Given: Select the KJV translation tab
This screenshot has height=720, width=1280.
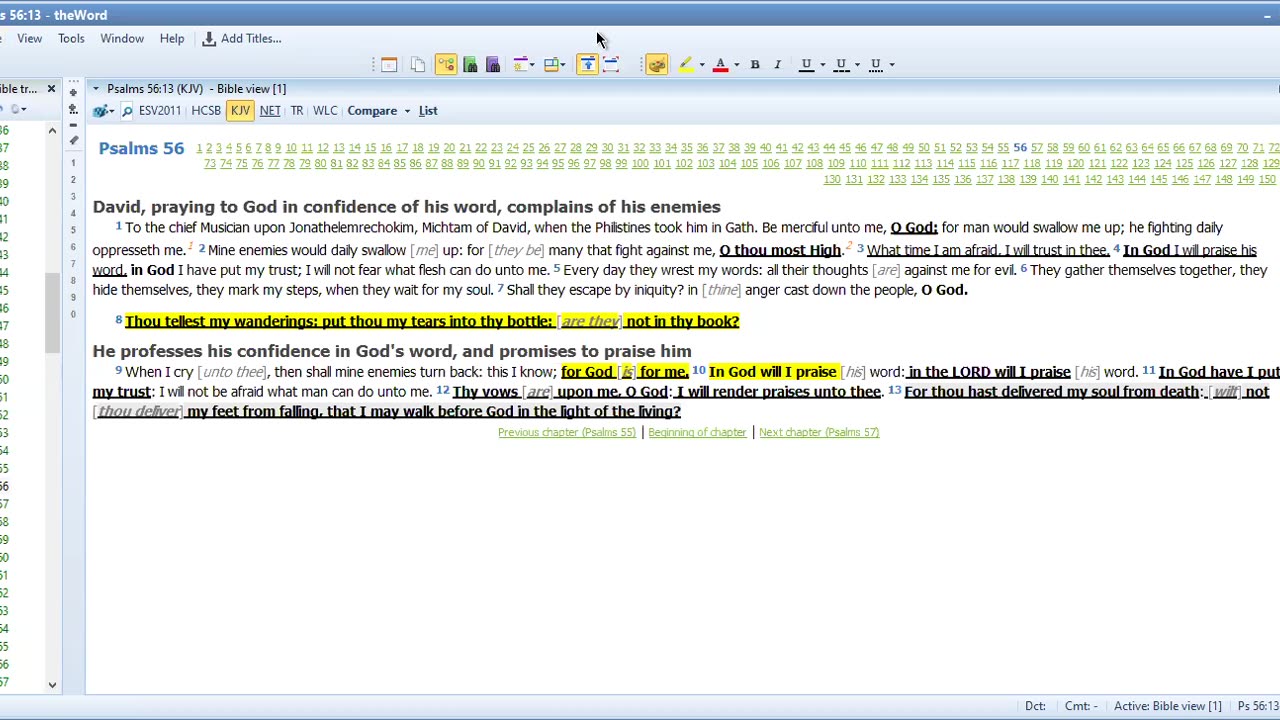Looking at the screenshot, I should click(x=240, y=111).
